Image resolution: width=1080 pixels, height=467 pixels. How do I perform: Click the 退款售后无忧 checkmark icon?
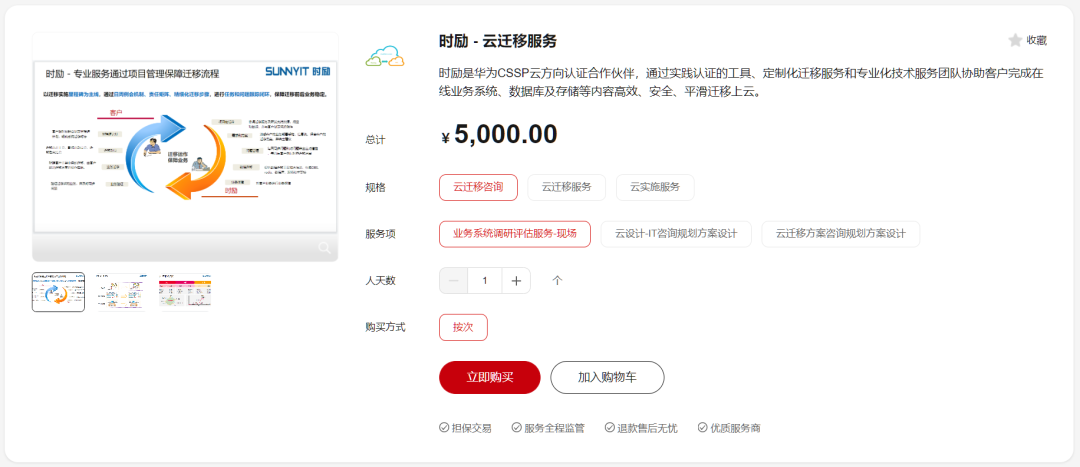click(610, 428)
